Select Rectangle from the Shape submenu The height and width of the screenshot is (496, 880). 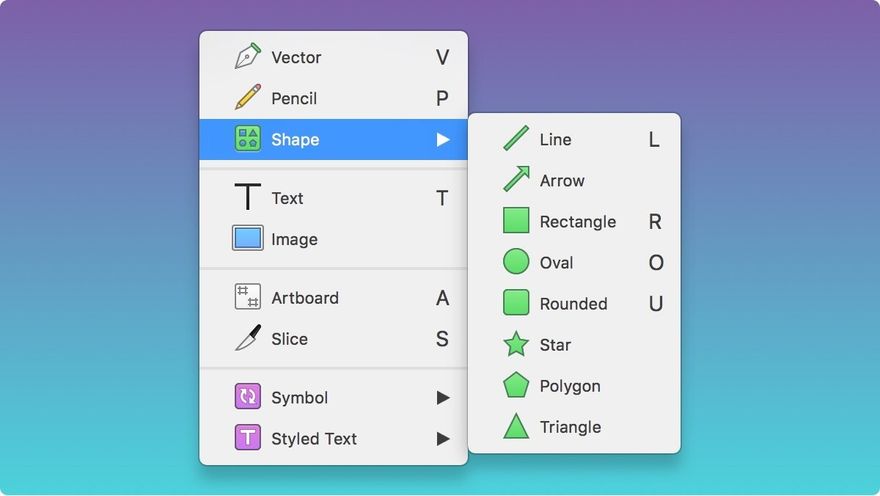574,222
